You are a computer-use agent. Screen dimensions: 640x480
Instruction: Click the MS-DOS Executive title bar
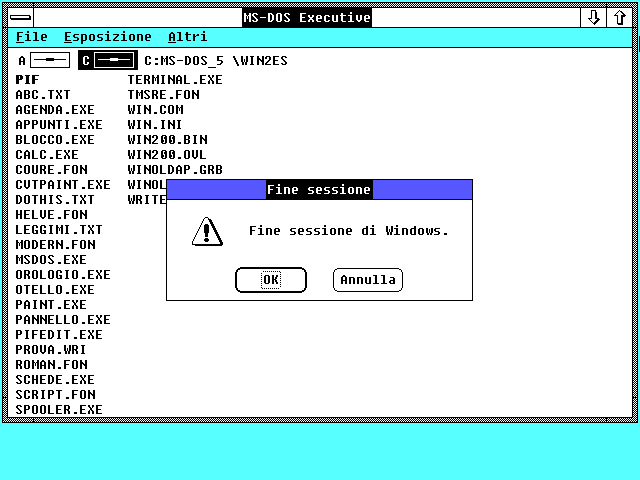point(307,18)
